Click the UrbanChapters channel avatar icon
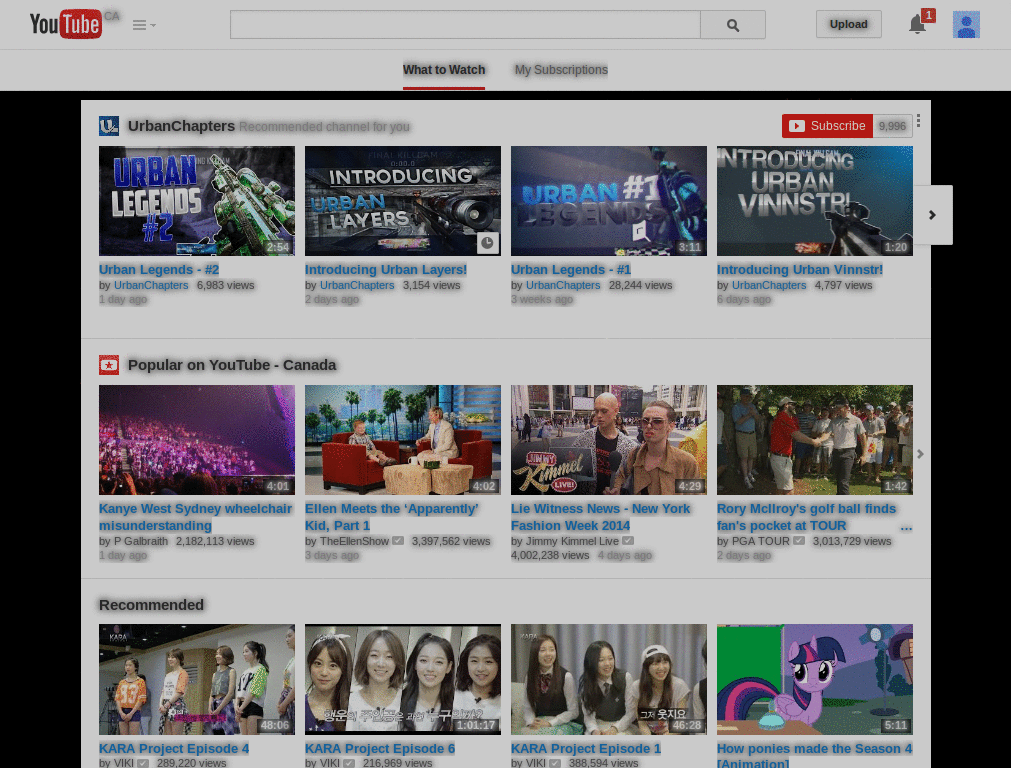 pyautogui.click(x=110, y=126)
